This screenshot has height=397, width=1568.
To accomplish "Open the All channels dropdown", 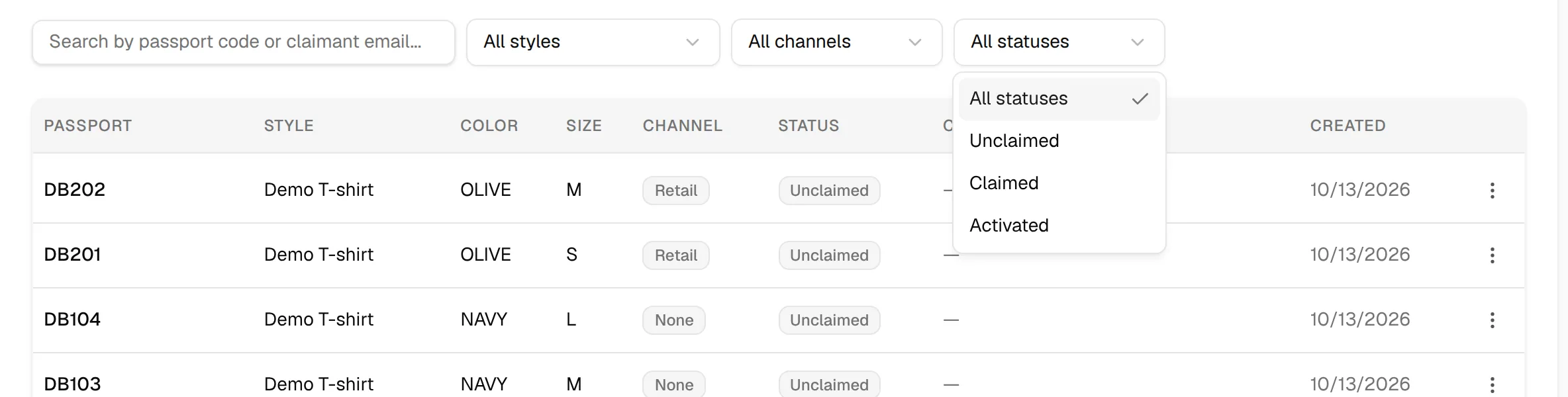I will (837, 42).
